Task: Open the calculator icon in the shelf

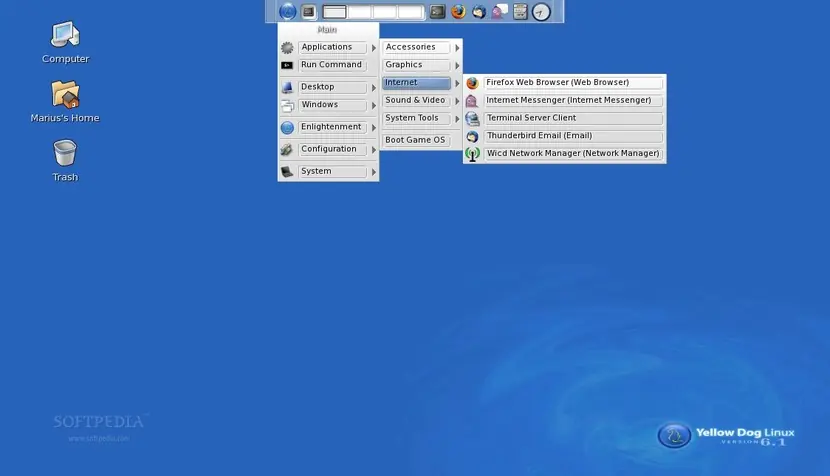Action: 520,12
